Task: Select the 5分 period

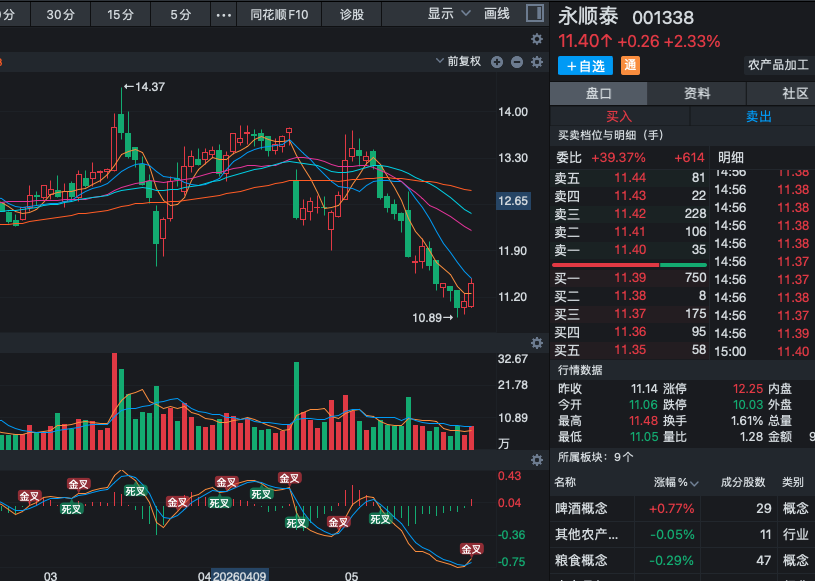Action: (181, 15)
